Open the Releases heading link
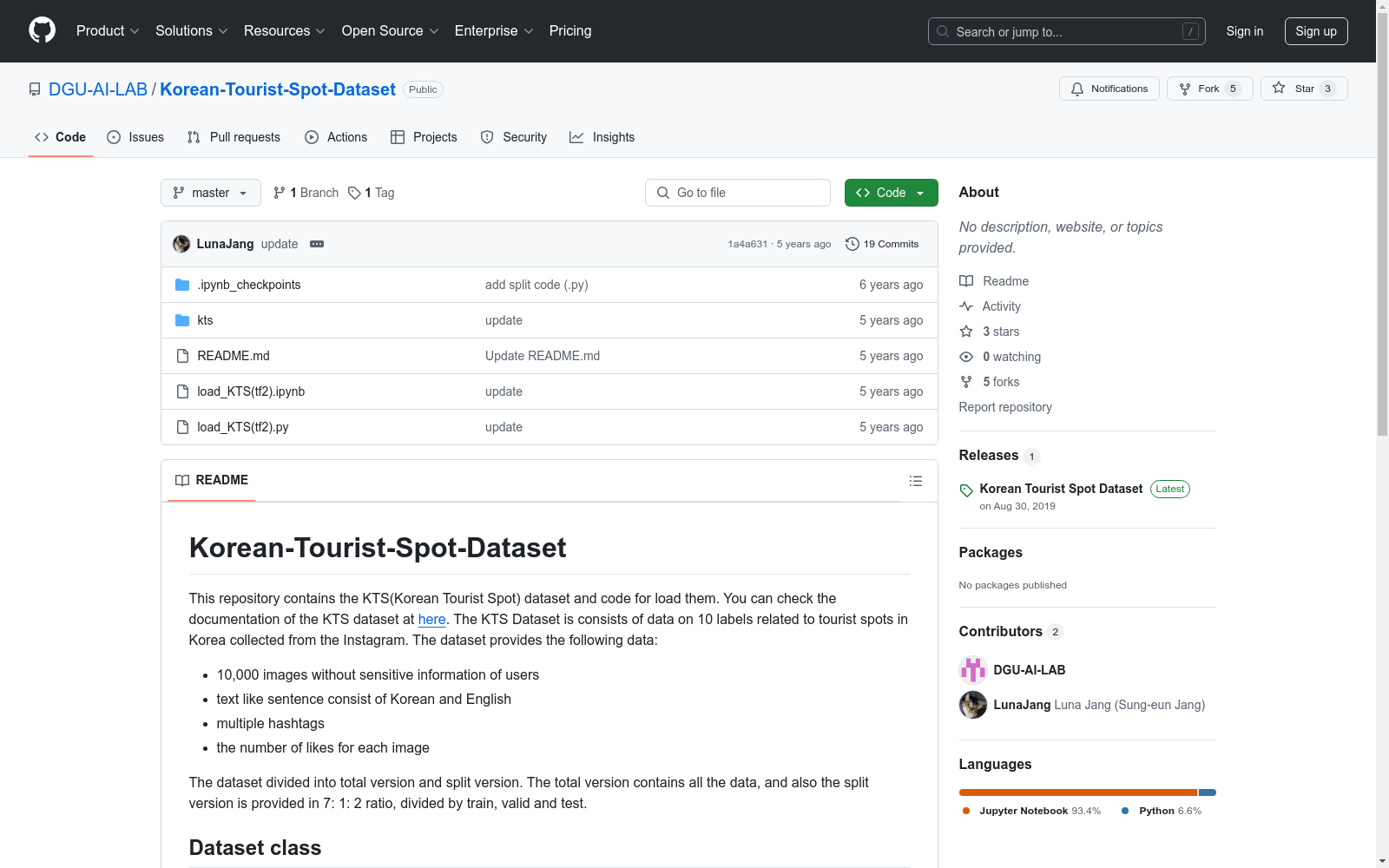Viewport: 1389px width, 868px height. [999, 456]
